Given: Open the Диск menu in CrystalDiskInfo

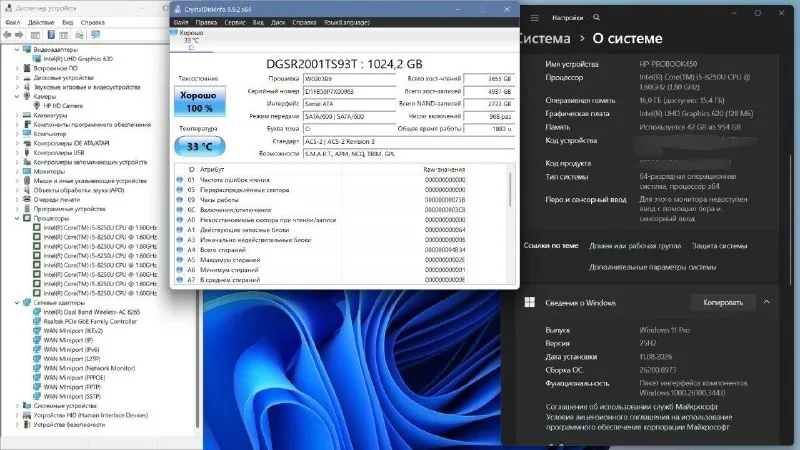Looking at the screenshot, I should click(x=278, y=22).
